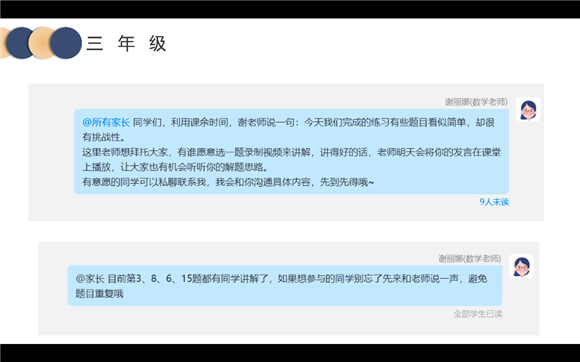The image size is (580, 362).
Task: Click teacher avatar beside the second message
Action: pos(521,266)
